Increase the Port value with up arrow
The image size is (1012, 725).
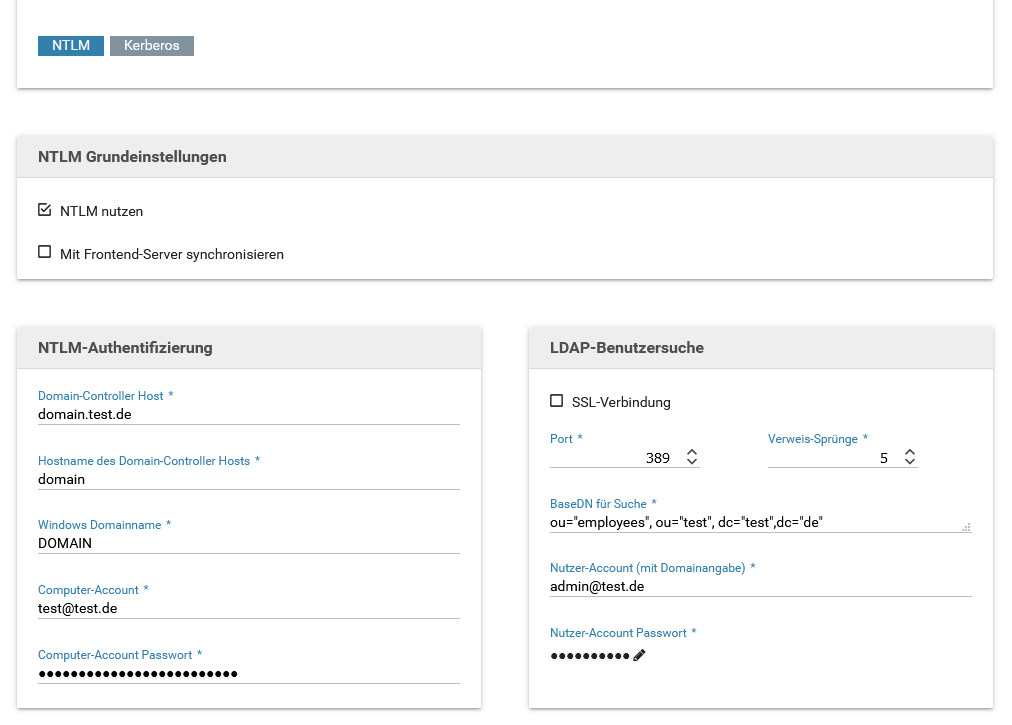(691, 452)
